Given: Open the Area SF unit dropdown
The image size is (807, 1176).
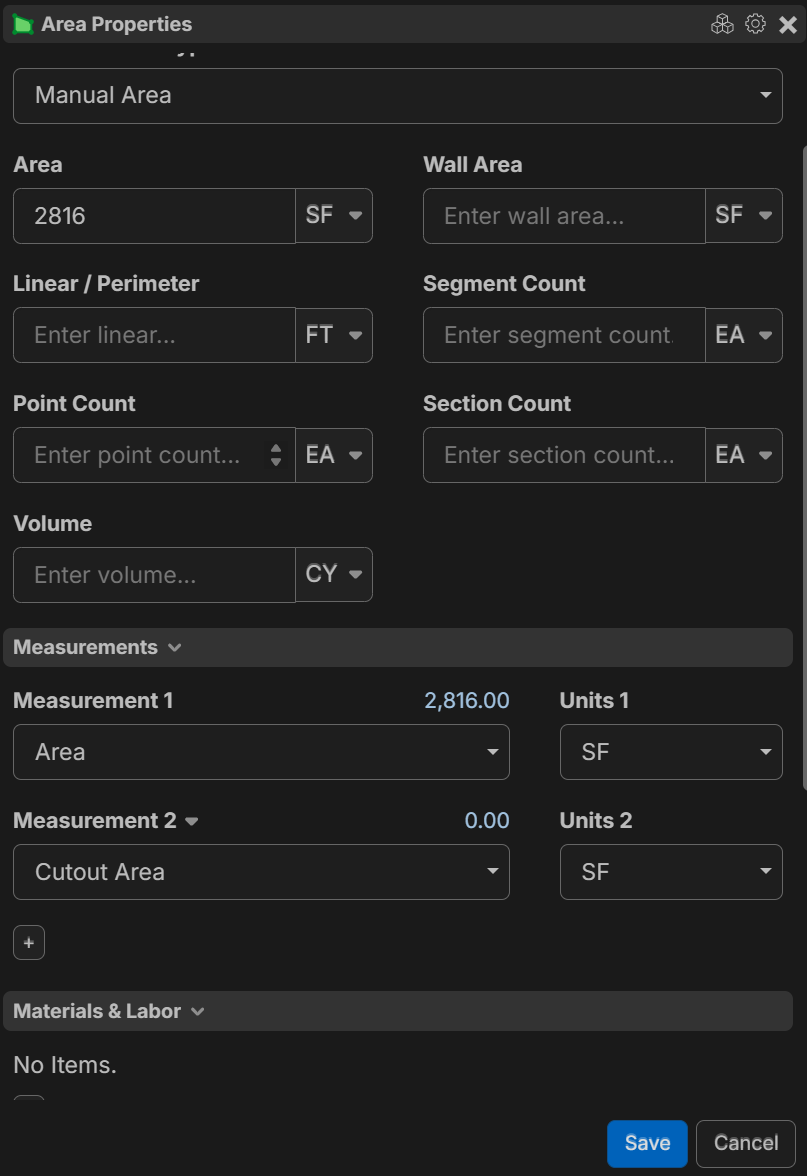Looking at the screenshot, I should click(334, 215).
